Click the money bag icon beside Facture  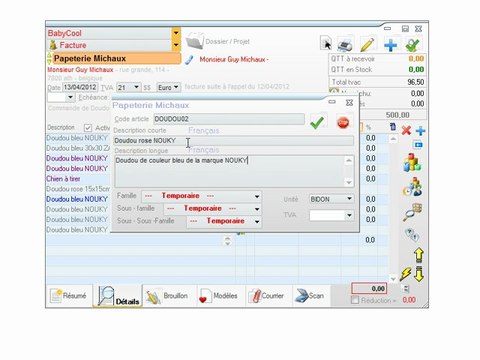(x=53, y=45)
